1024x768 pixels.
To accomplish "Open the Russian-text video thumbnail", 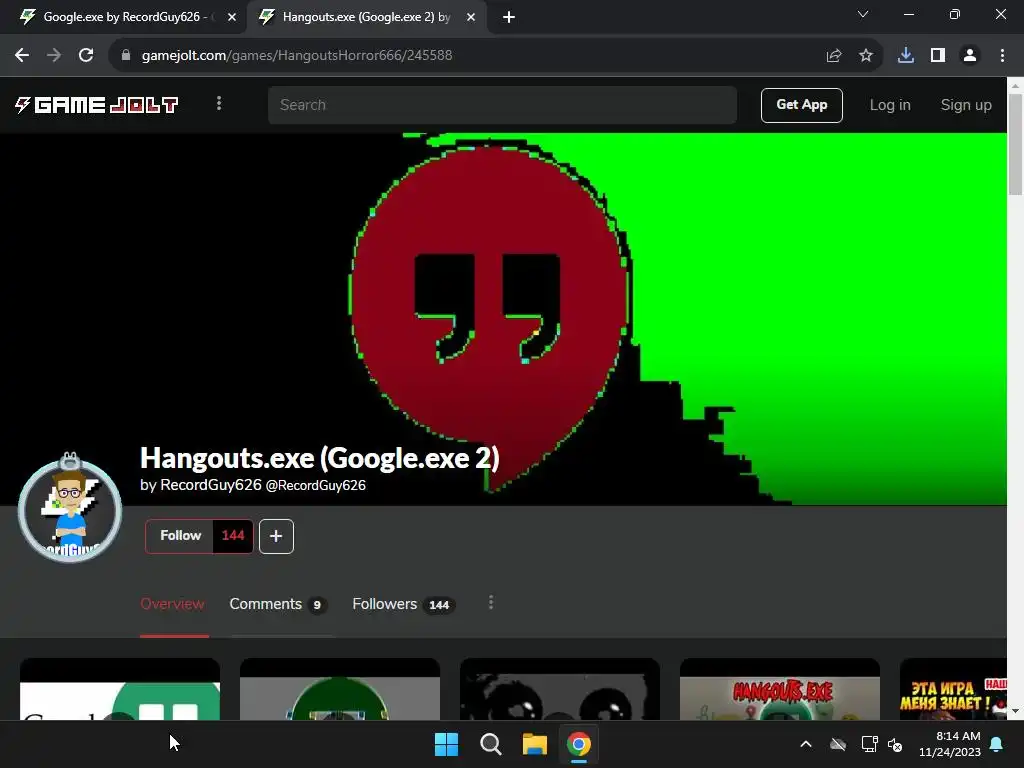I will [953, 689].
